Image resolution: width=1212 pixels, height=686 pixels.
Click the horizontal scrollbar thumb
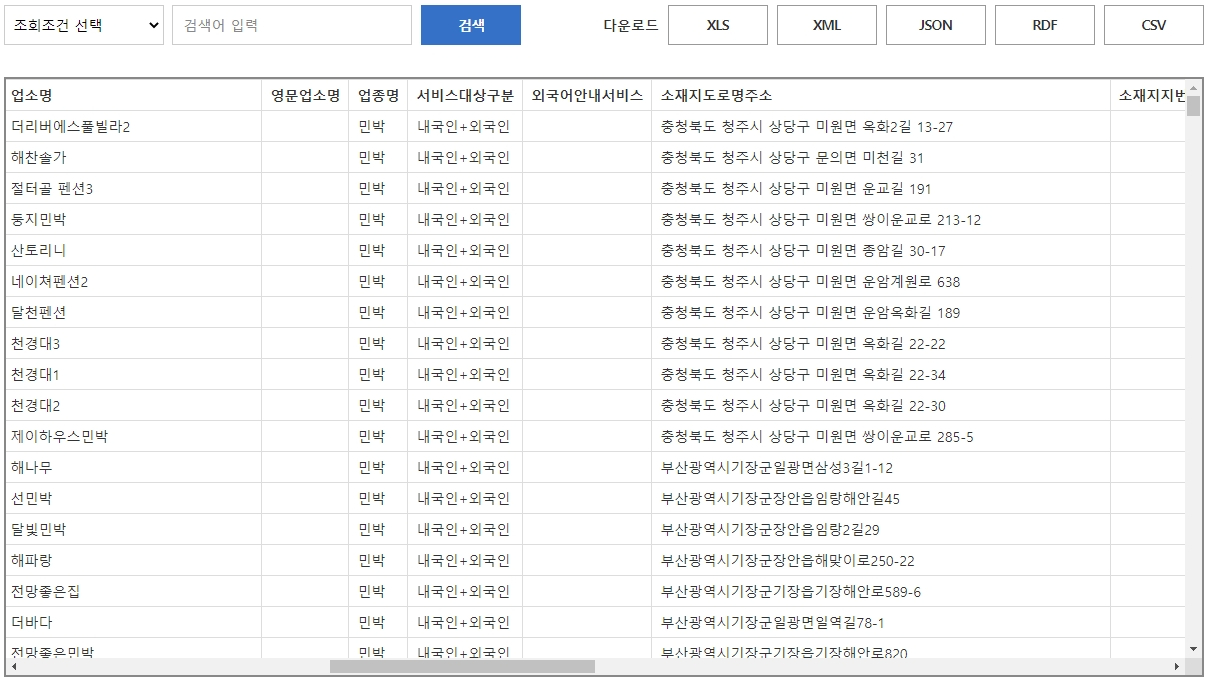tap(462, 666)
